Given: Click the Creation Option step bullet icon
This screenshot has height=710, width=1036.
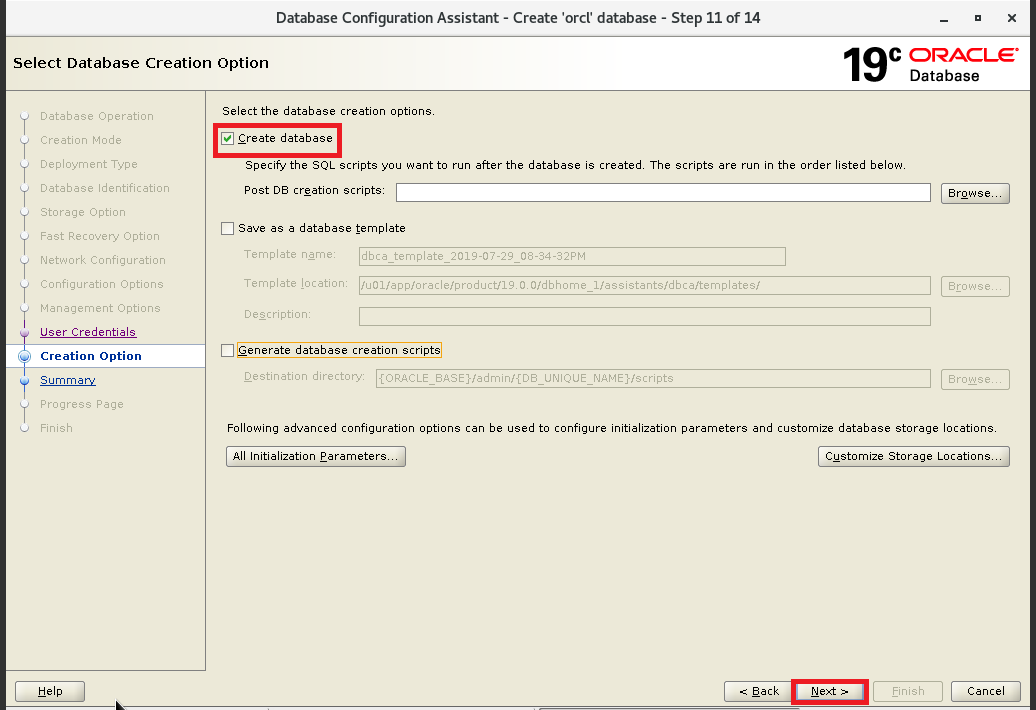Looking at the screenshot, I should (24, 357).
